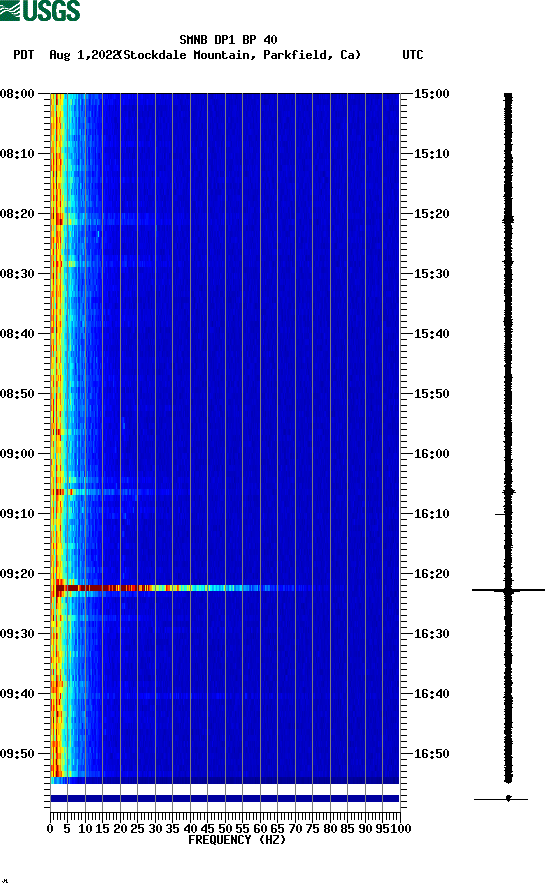Click the 0 Hz frequency axis label
Viewport: 552px width, 892px height.
(x=50, y=829)
